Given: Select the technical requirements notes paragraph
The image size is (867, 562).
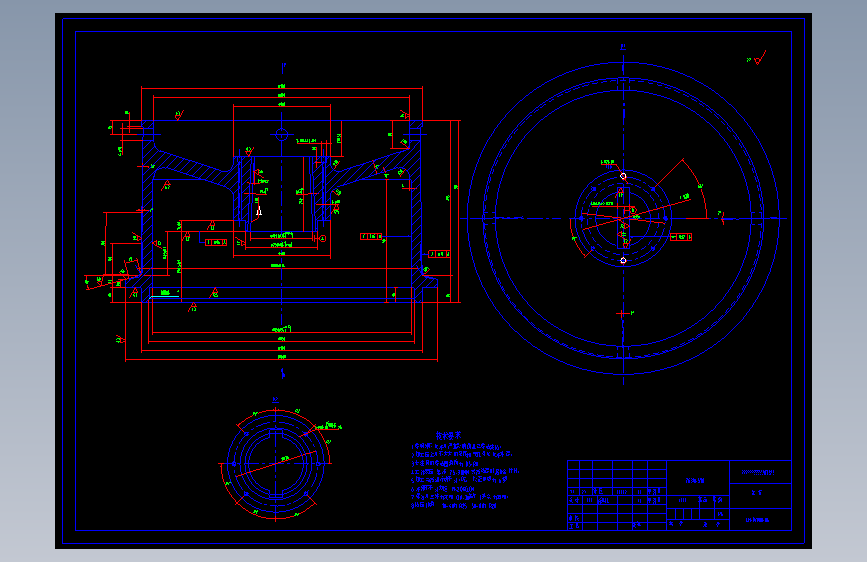Looking at the screenshot, I should [x=465, y=476].
